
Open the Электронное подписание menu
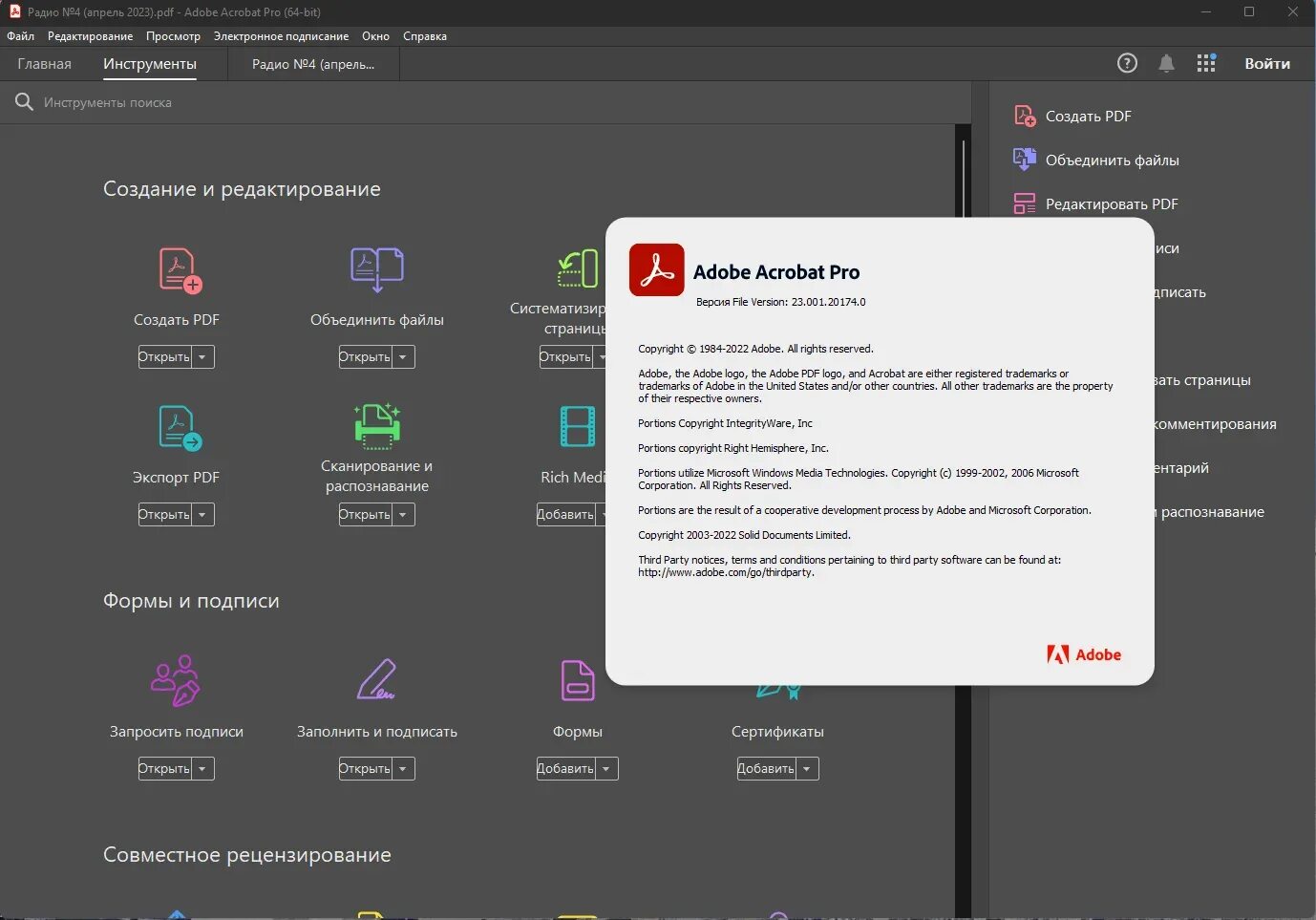281,36
